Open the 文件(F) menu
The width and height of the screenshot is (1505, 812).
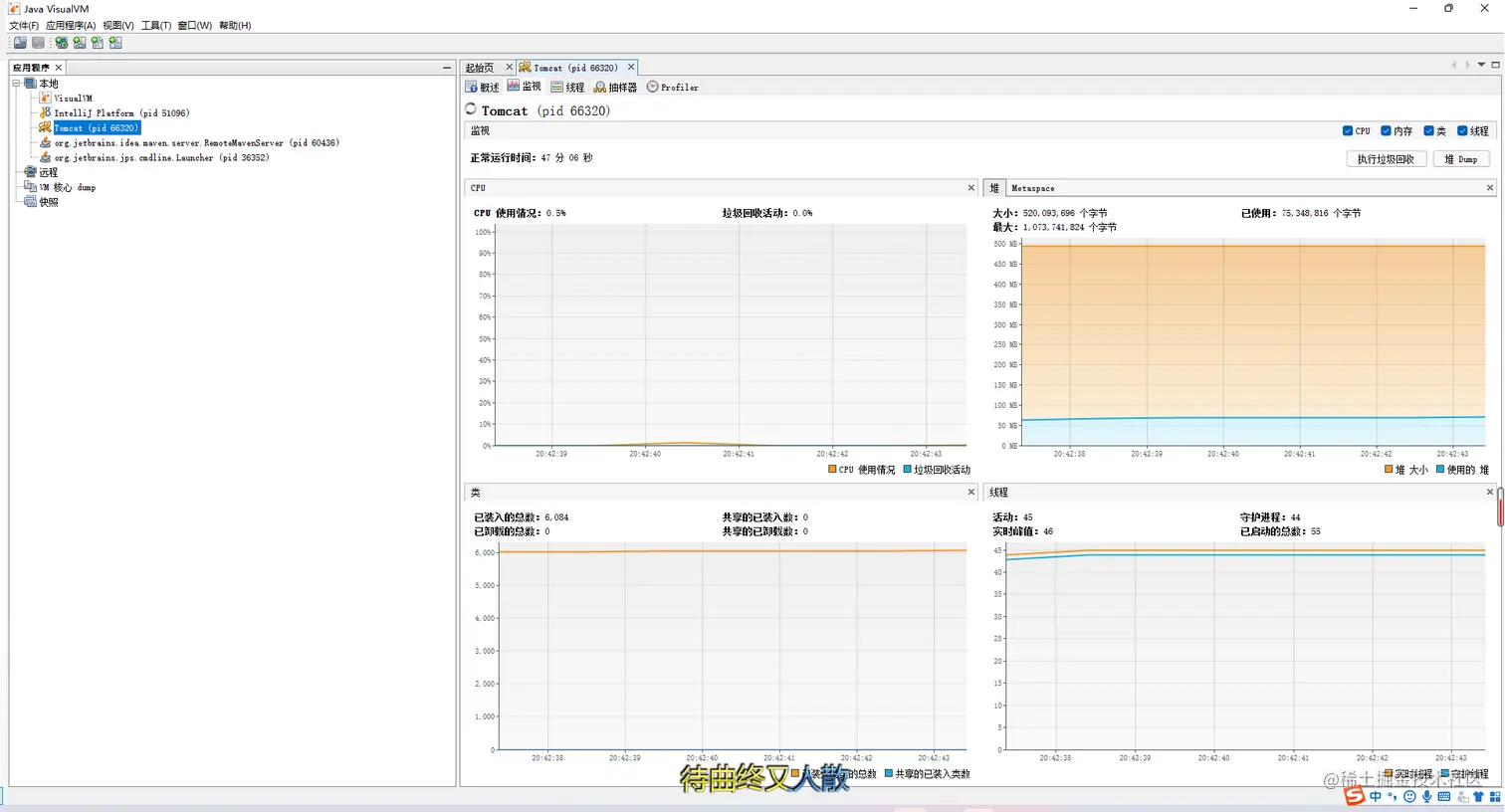(24, 25)
